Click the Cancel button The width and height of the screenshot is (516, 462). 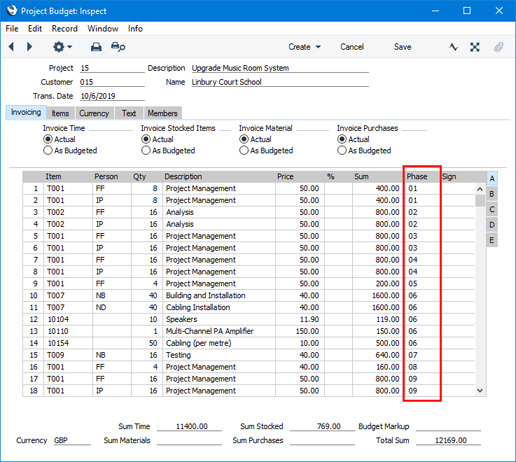352,47
